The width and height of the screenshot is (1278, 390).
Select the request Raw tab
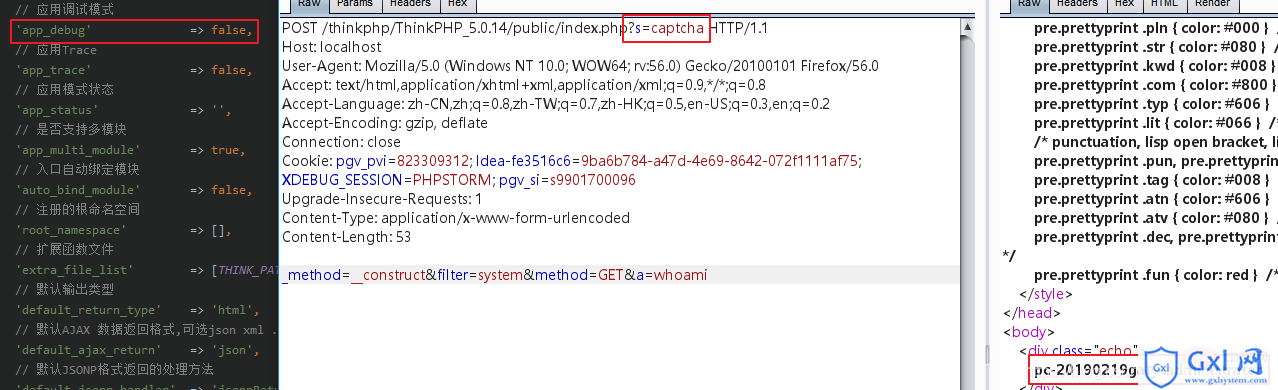[x=308, y=4]
